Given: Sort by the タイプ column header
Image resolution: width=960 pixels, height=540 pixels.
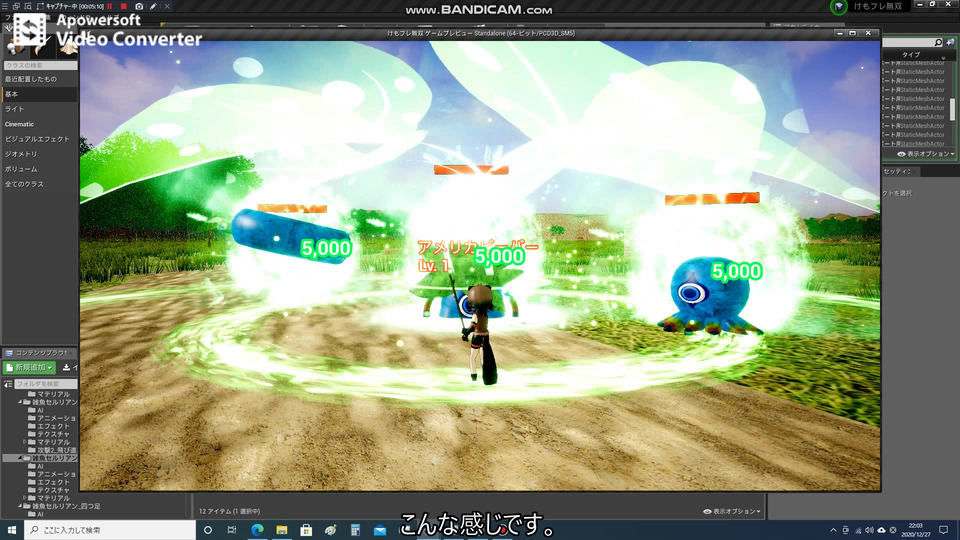Looking at the screenshot, I should coord(910,54).
